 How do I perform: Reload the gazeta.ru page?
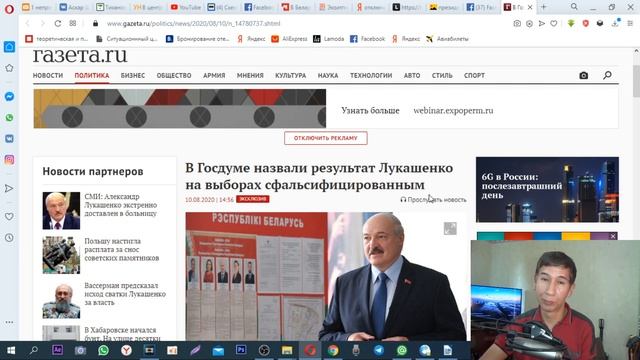pos(58,23)
